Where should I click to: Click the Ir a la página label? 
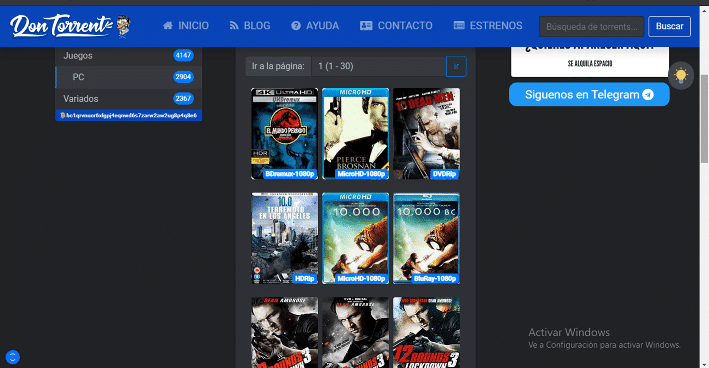pyautogui.click(x=278, y=66)
